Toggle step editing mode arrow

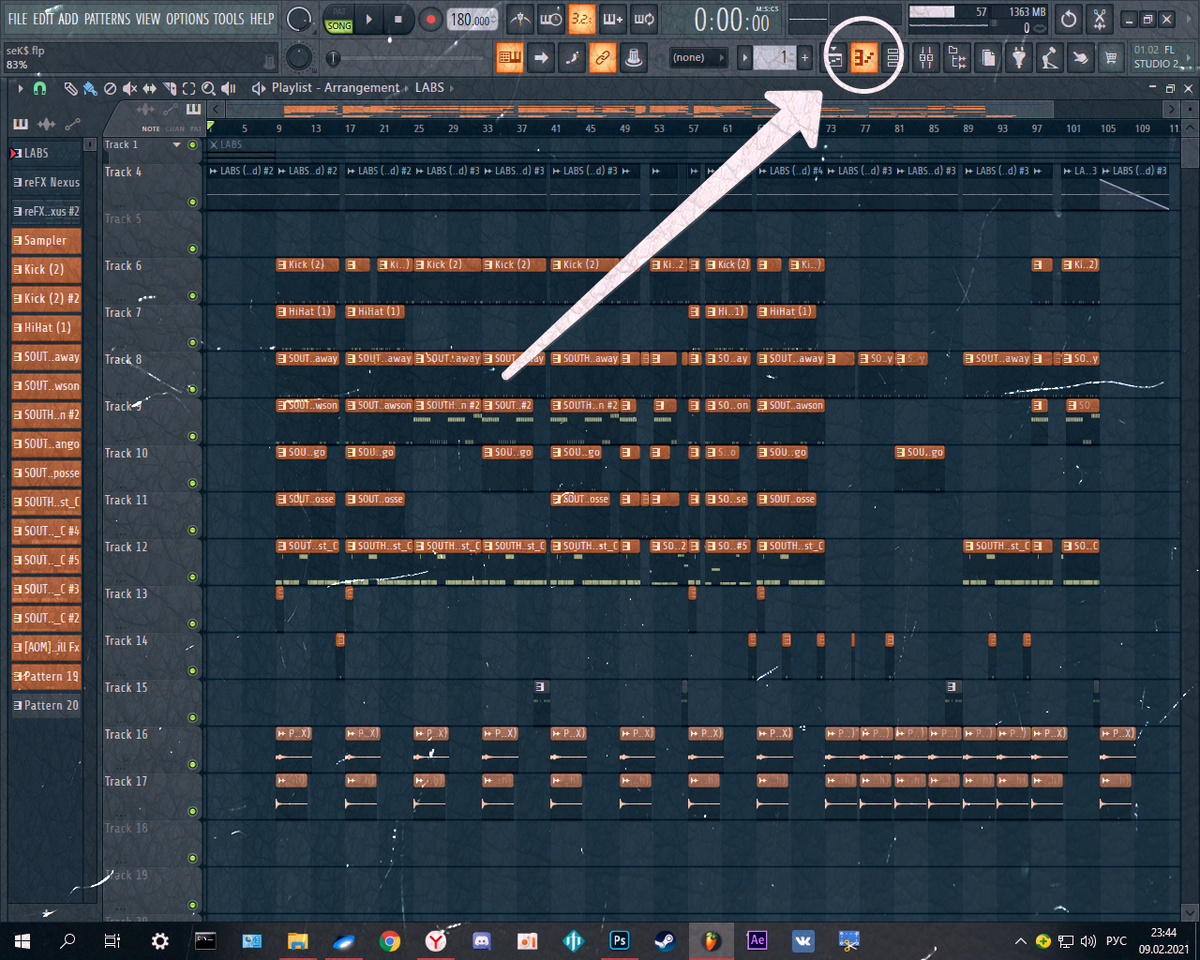point(541,59)
